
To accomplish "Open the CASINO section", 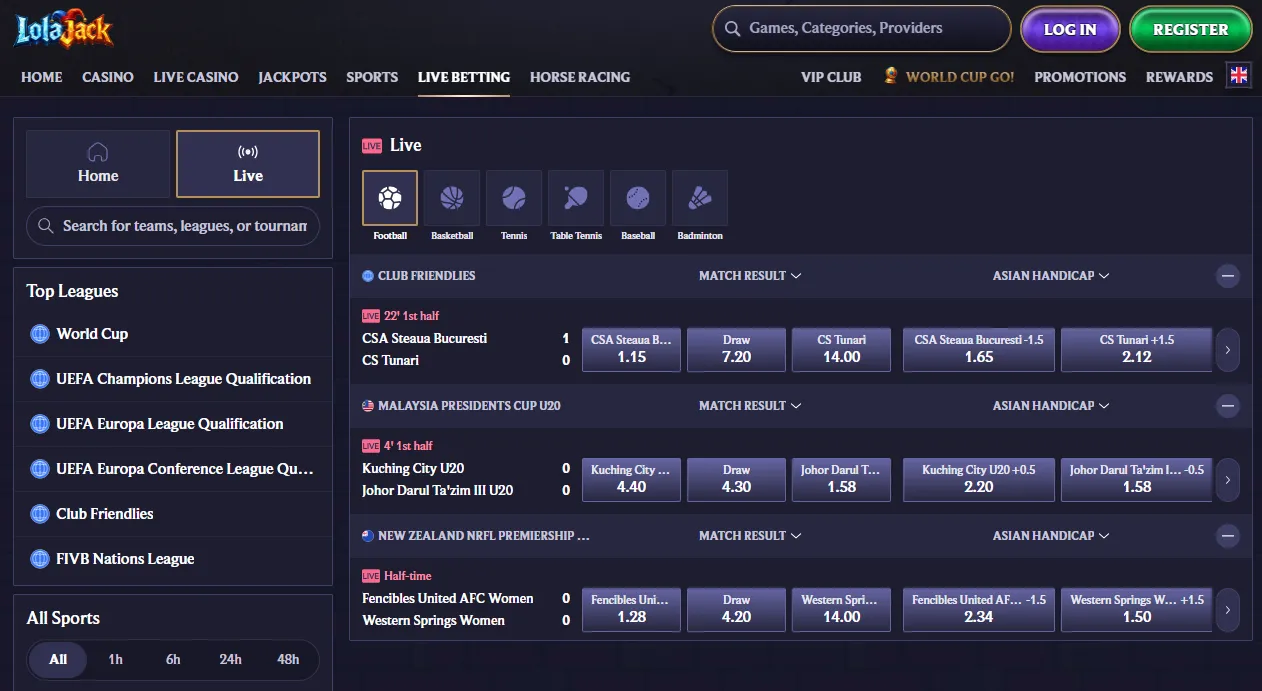I will 108,77.
